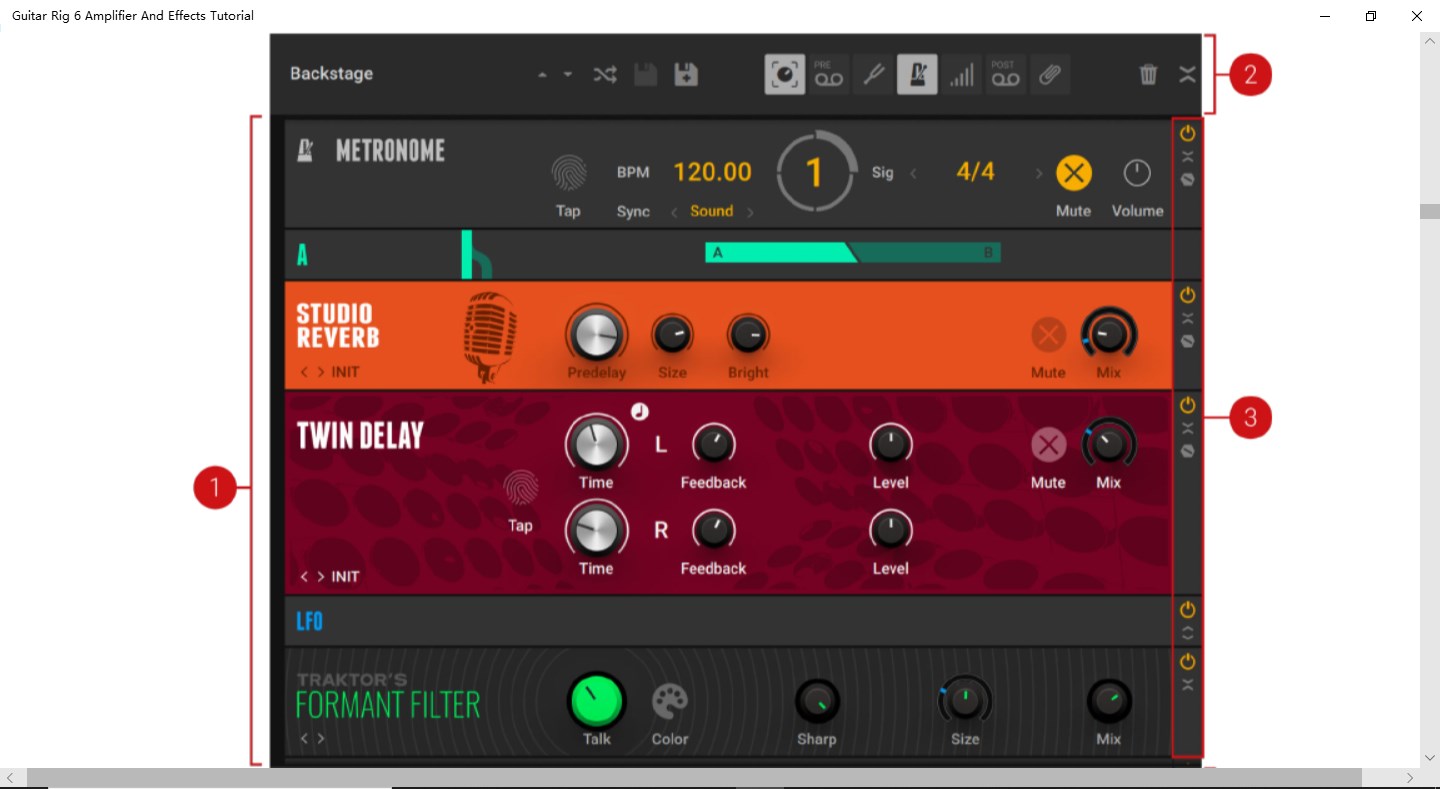Click the trash icon to clear rack
Viewport: 1440px width, 789px height.
pos(1148,74)
